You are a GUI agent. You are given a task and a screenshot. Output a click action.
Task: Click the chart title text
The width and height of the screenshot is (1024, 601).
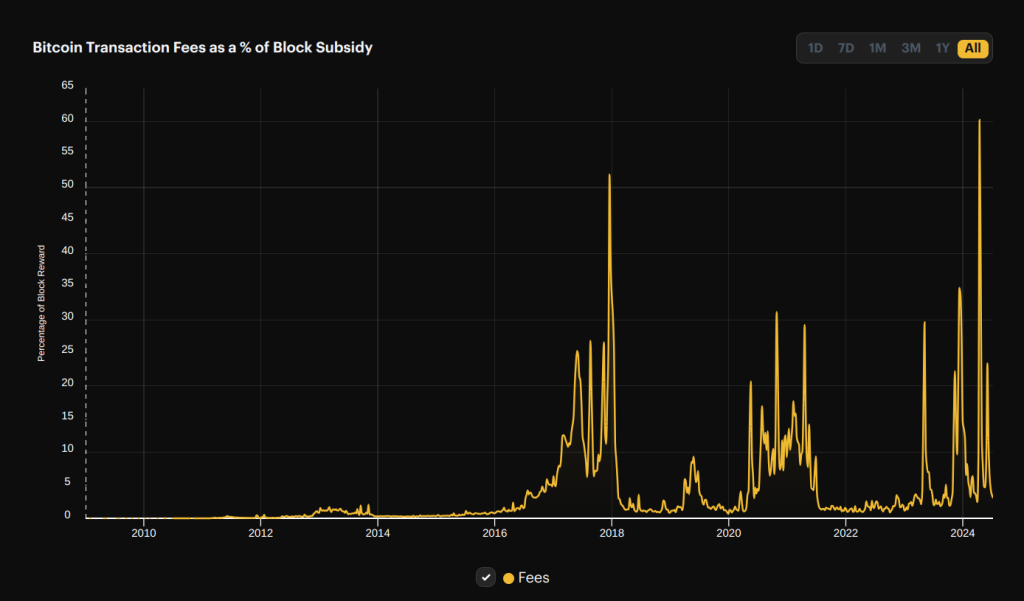(x=202, y=48)
